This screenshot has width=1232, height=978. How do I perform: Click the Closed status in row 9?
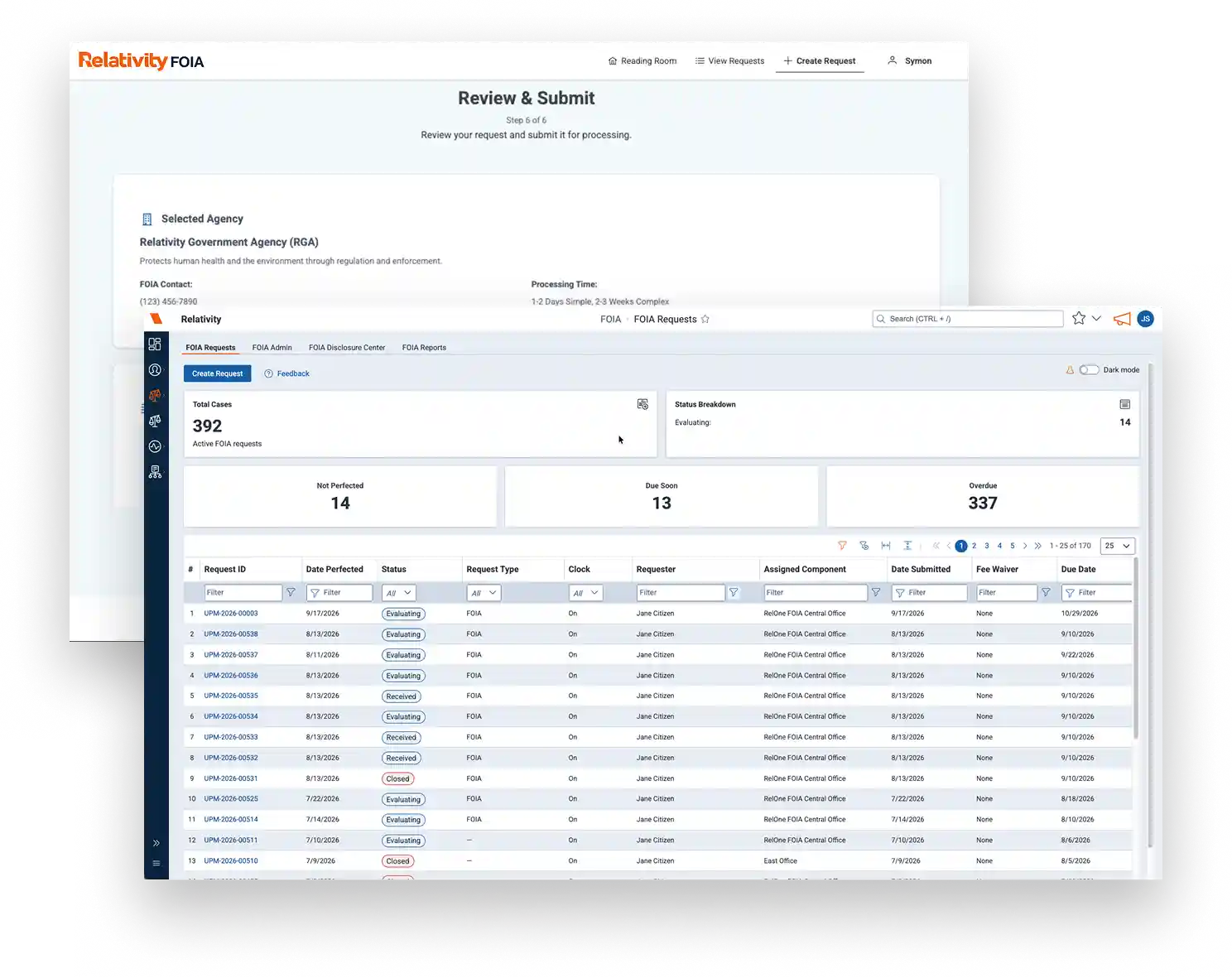tap(398, 778)
